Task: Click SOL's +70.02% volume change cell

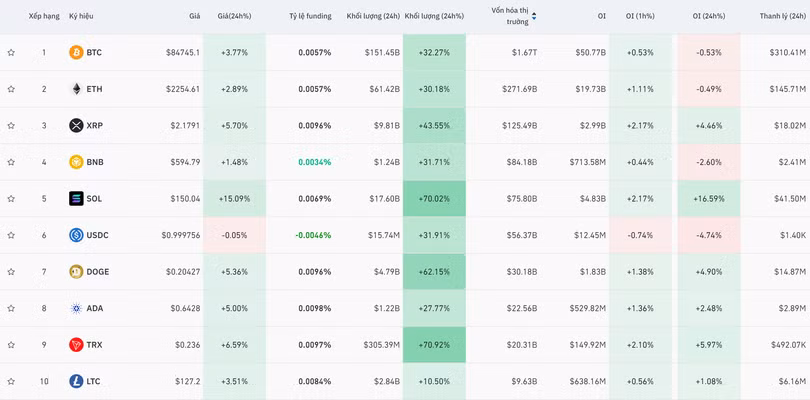Action: 434,198
